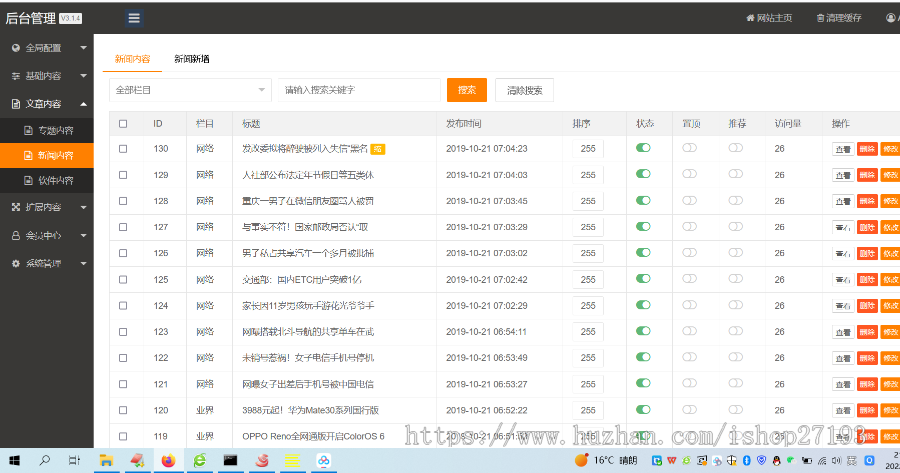This screenshot has height=473, width=900.
Task: Collapse 文章内容 via its up arrow
Action: tap(83, 104)
